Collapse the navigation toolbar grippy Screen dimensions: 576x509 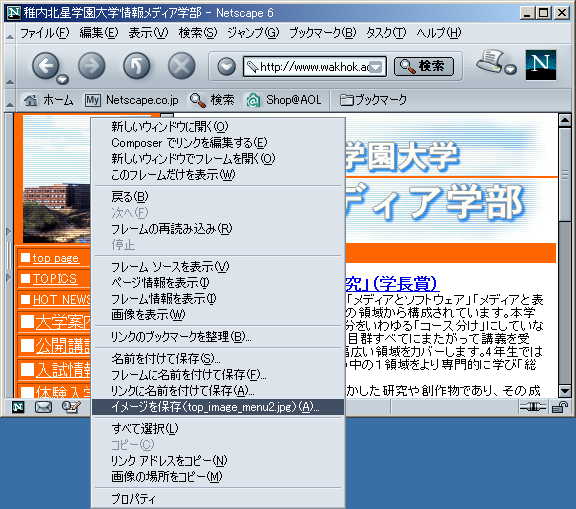click(10, 66)
